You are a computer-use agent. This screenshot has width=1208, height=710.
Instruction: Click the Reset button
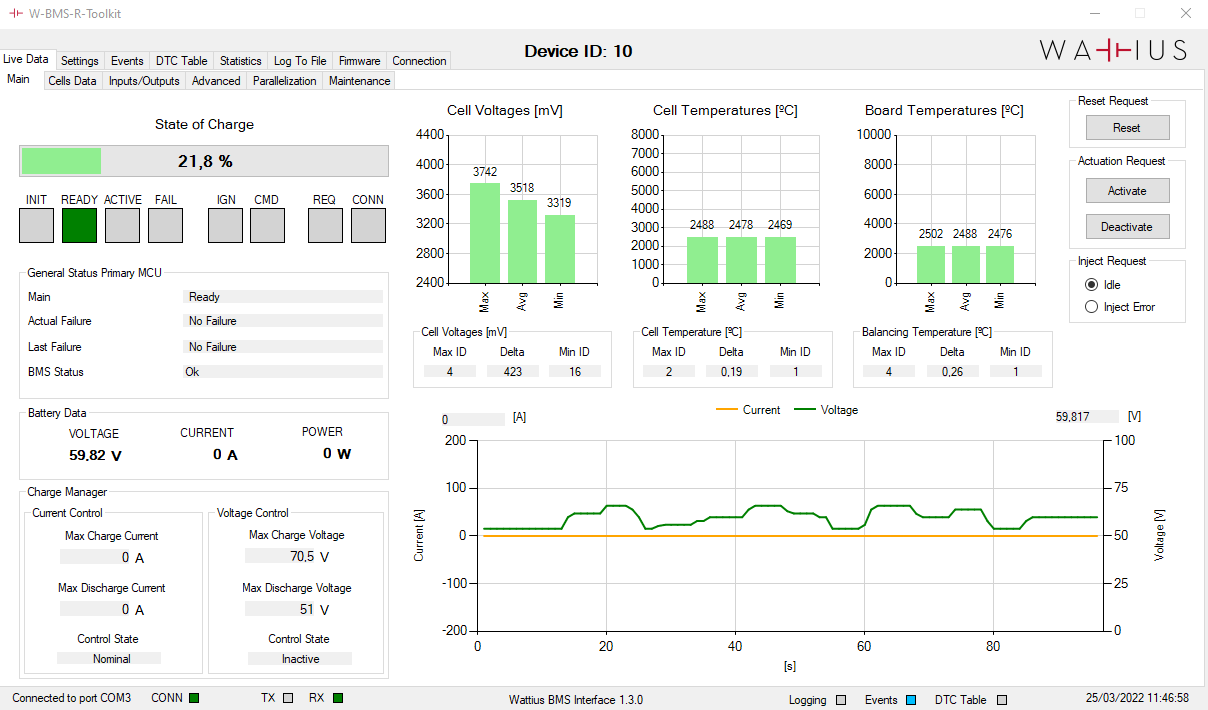1127,128
